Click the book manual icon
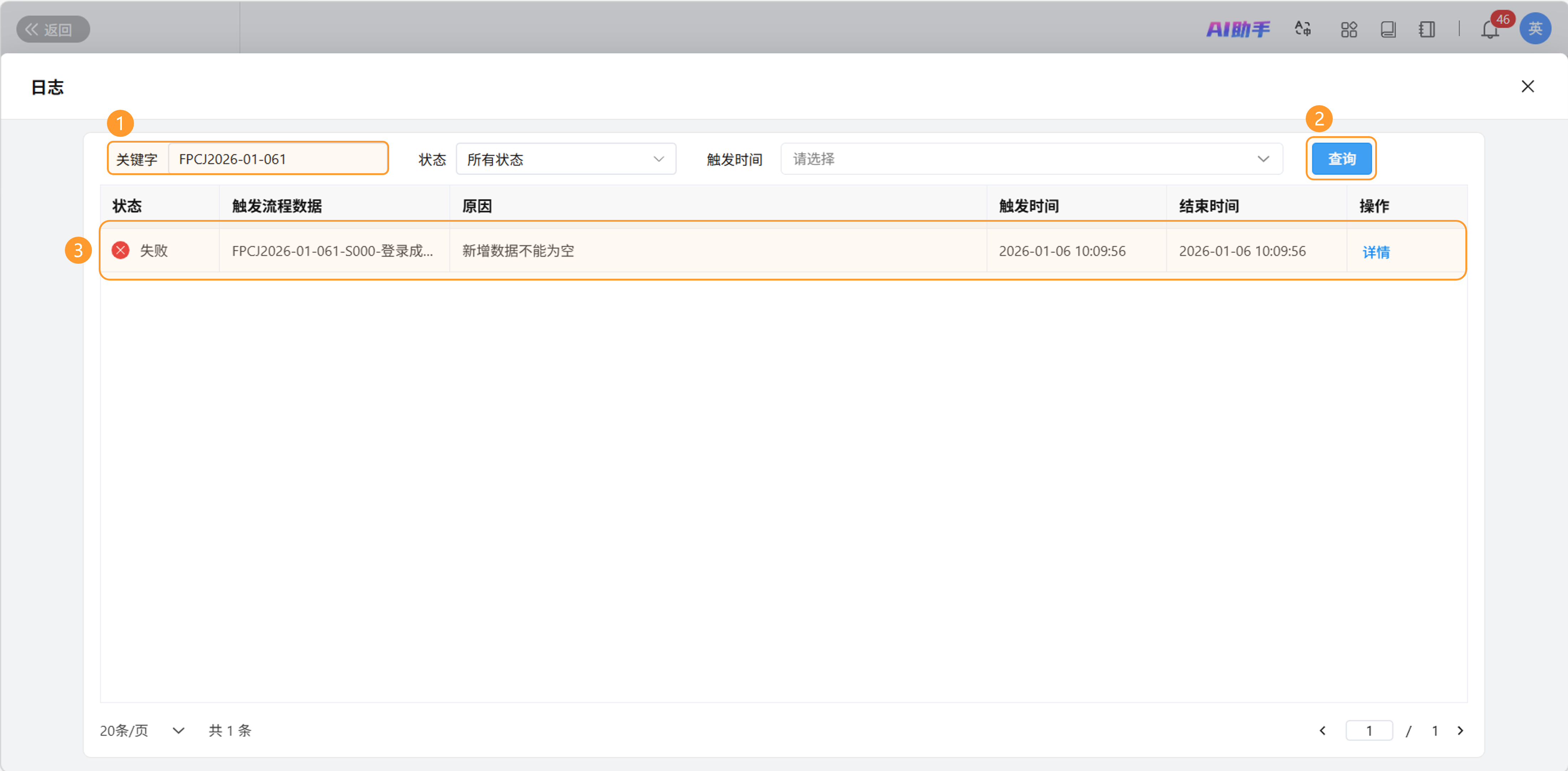This screenshot has height=771, width=1568. coord(1388,29)
